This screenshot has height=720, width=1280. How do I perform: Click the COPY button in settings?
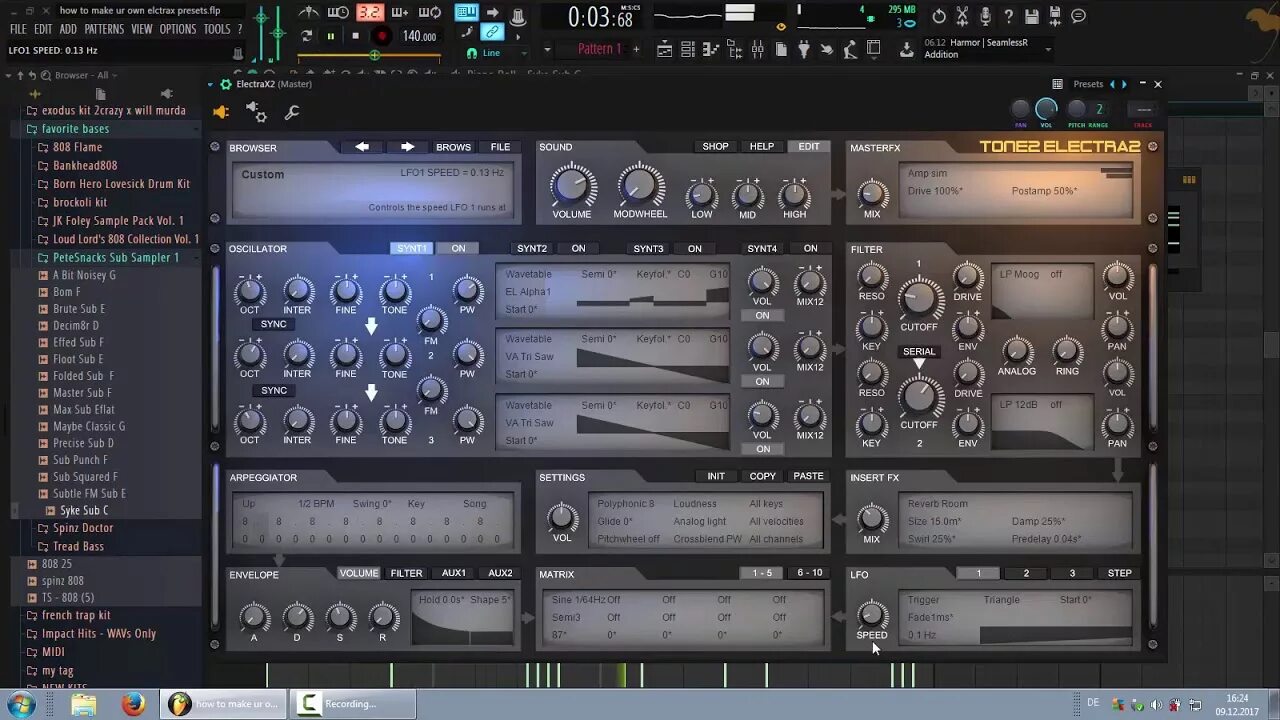pos(763,476)
